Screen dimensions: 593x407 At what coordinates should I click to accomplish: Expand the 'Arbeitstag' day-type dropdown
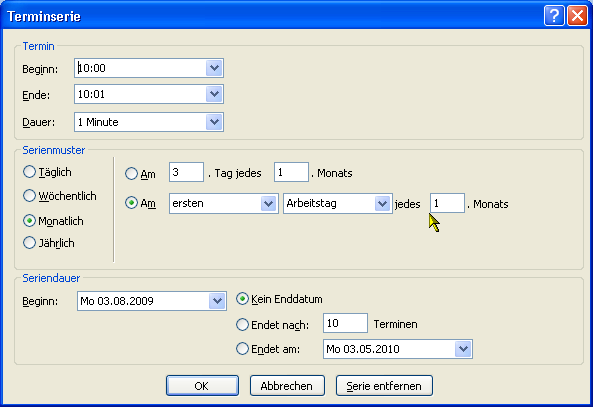pyautogui.click(x=382, y=204)
